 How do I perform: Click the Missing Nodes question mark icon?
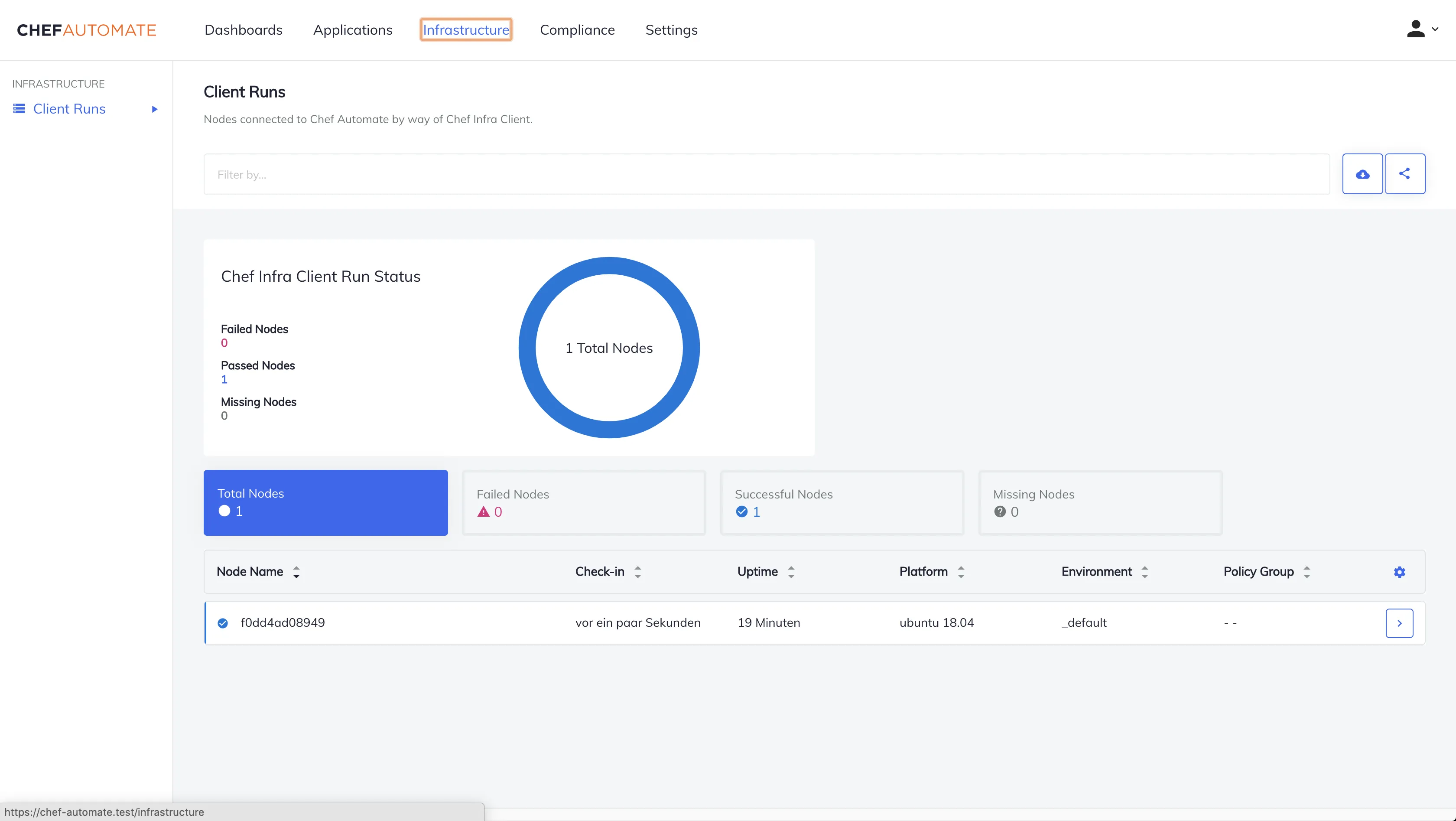1000,511
